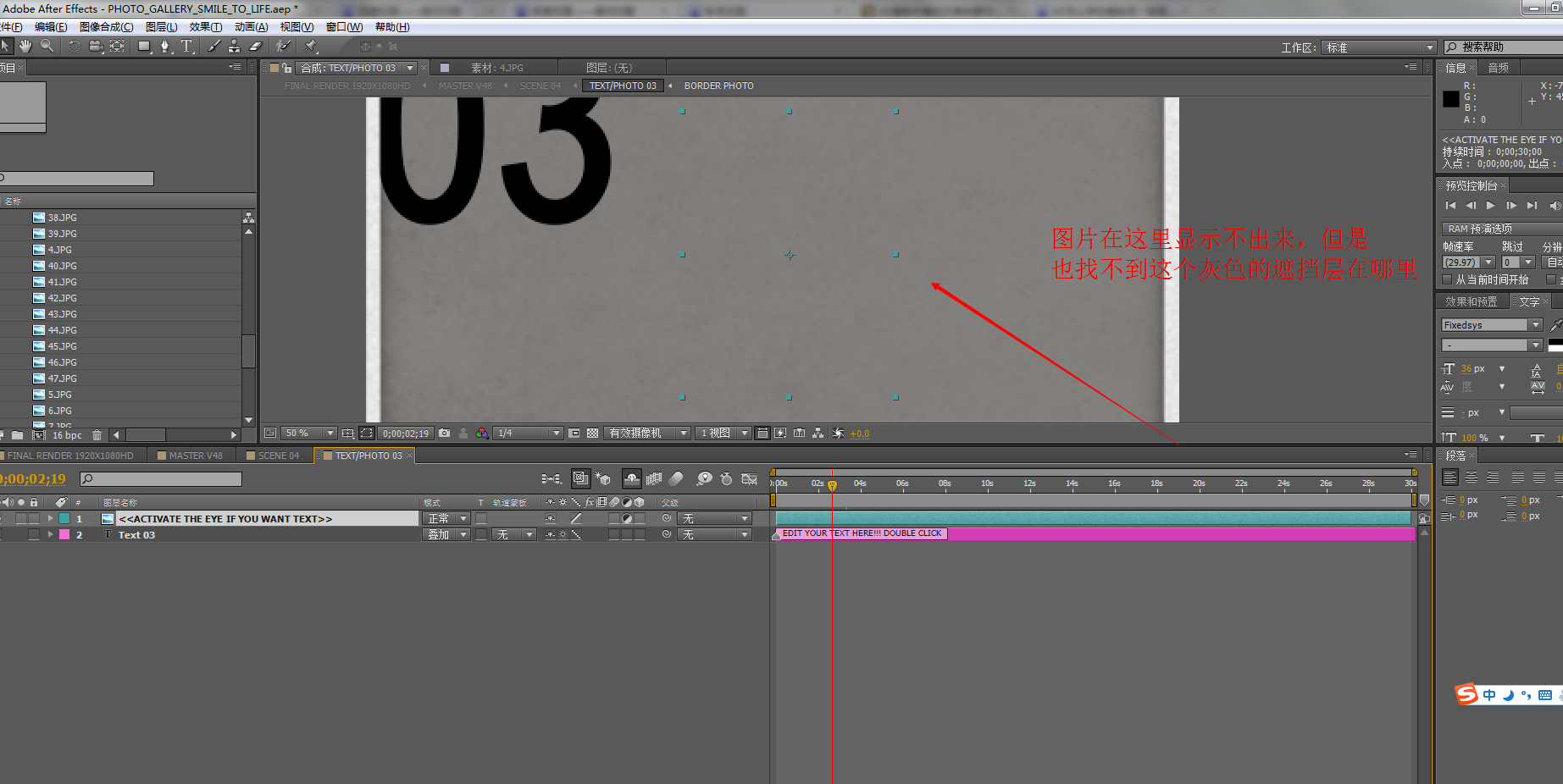Screen dimensions: 1563x784
Task: Open 编辑(E) menu
Action: 51,27
